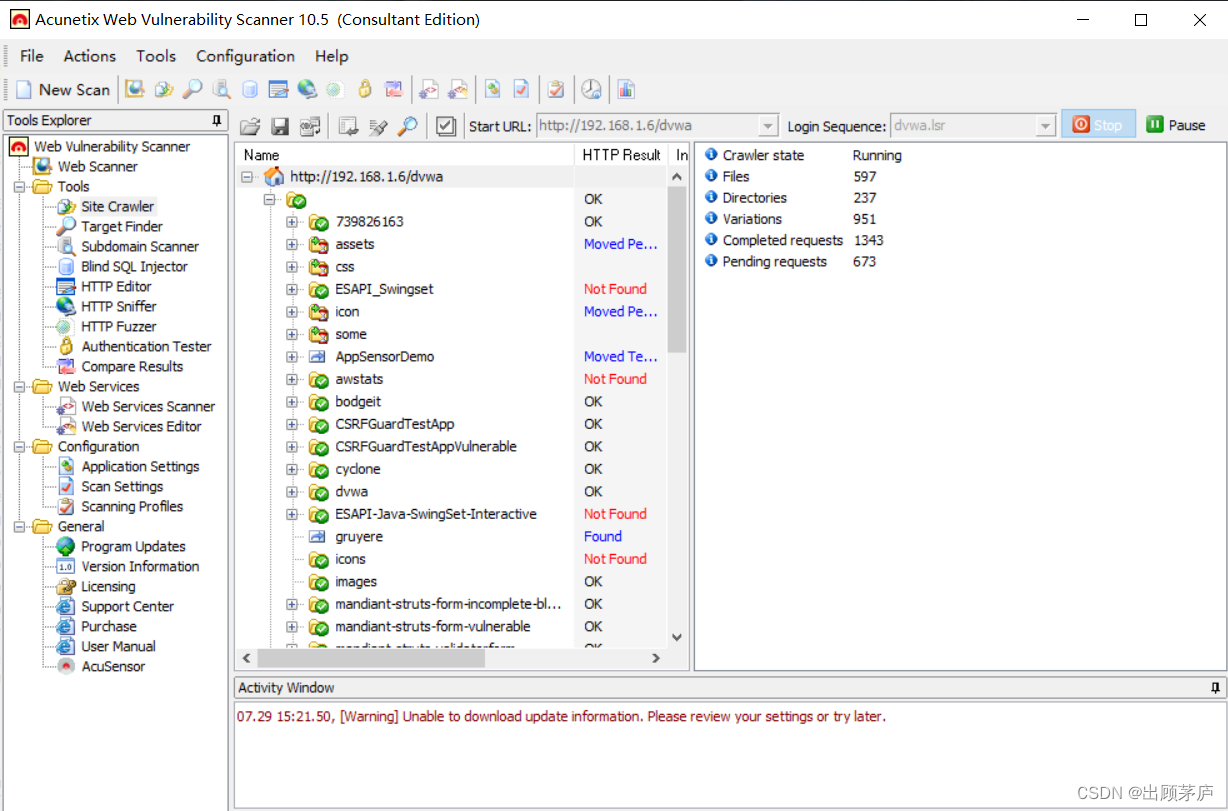The width and height of the screenshot is (1228, 811).
Task: Open the File menu
Action: 32,56
